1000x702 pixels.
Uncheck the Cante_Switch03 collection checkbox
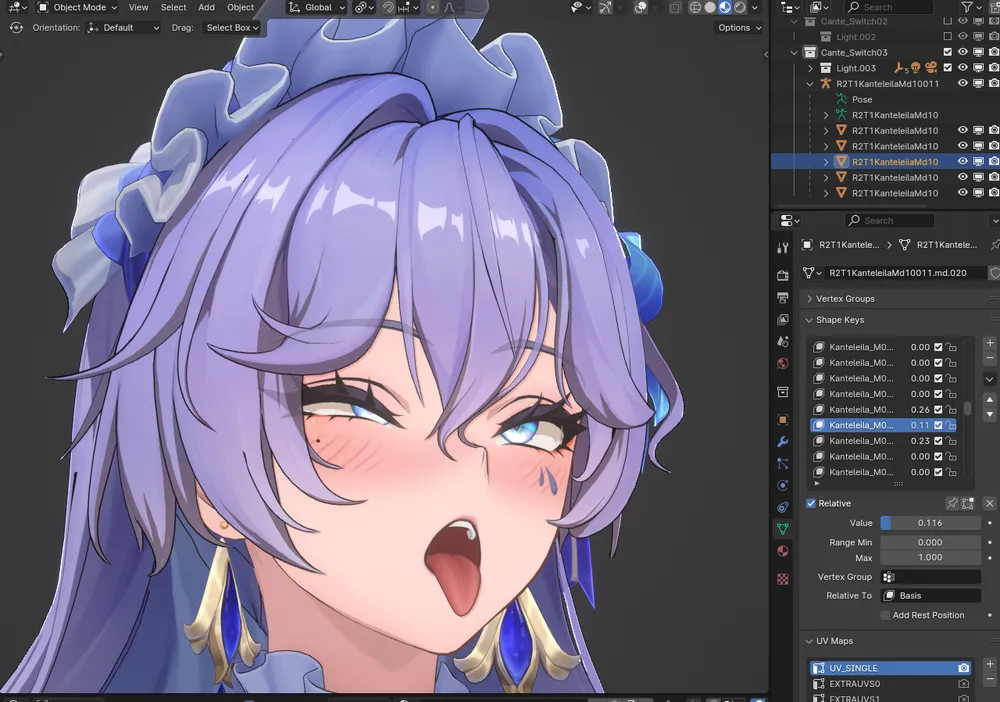point(948,52)
